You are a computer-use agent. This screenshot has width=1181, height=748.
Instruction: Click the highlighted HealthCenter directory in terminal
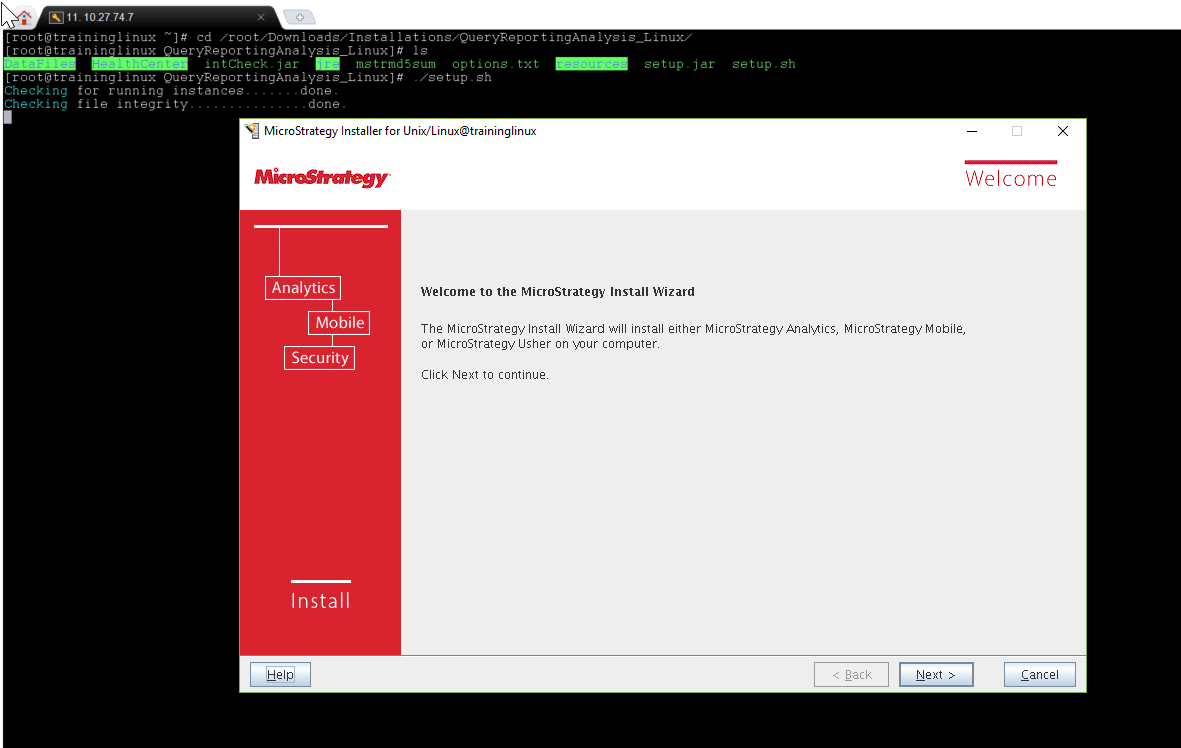[x=140, y=64]
